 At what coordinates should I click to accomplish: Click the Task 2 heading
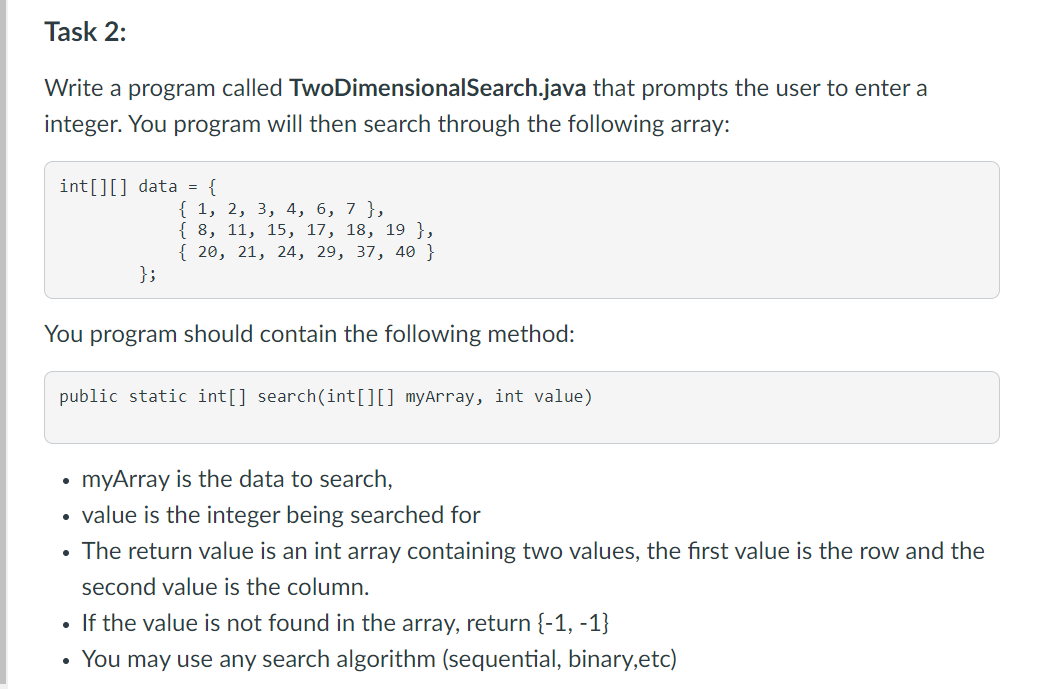click(85, 32)
